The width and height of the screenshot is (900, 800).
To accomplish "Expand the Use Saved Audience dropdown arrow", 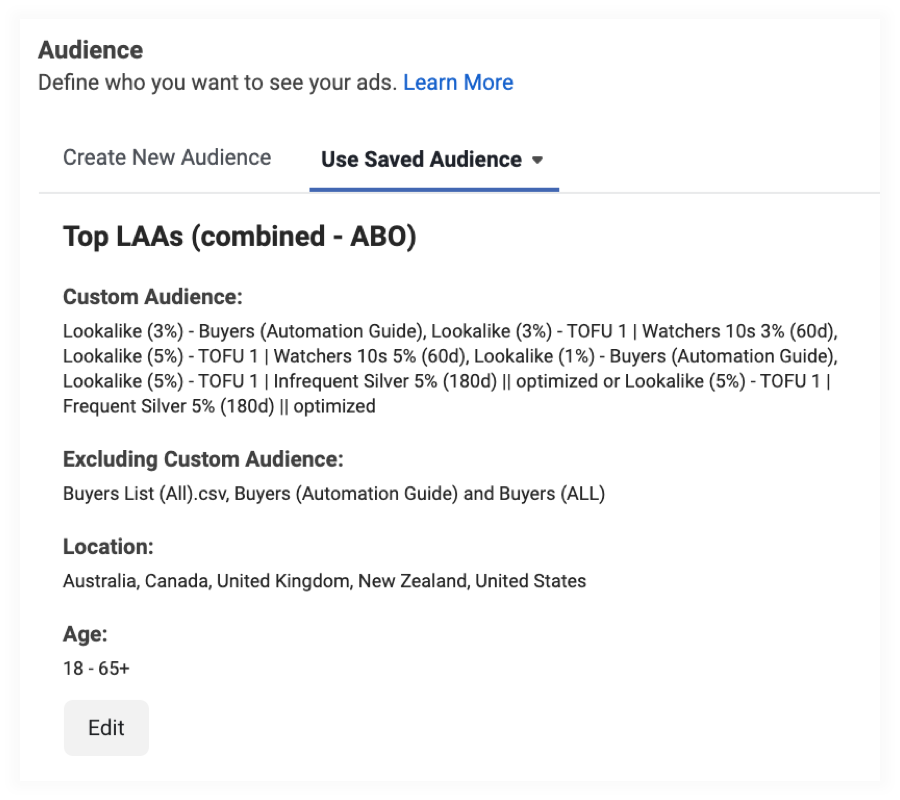I will (x=537, y=160).
